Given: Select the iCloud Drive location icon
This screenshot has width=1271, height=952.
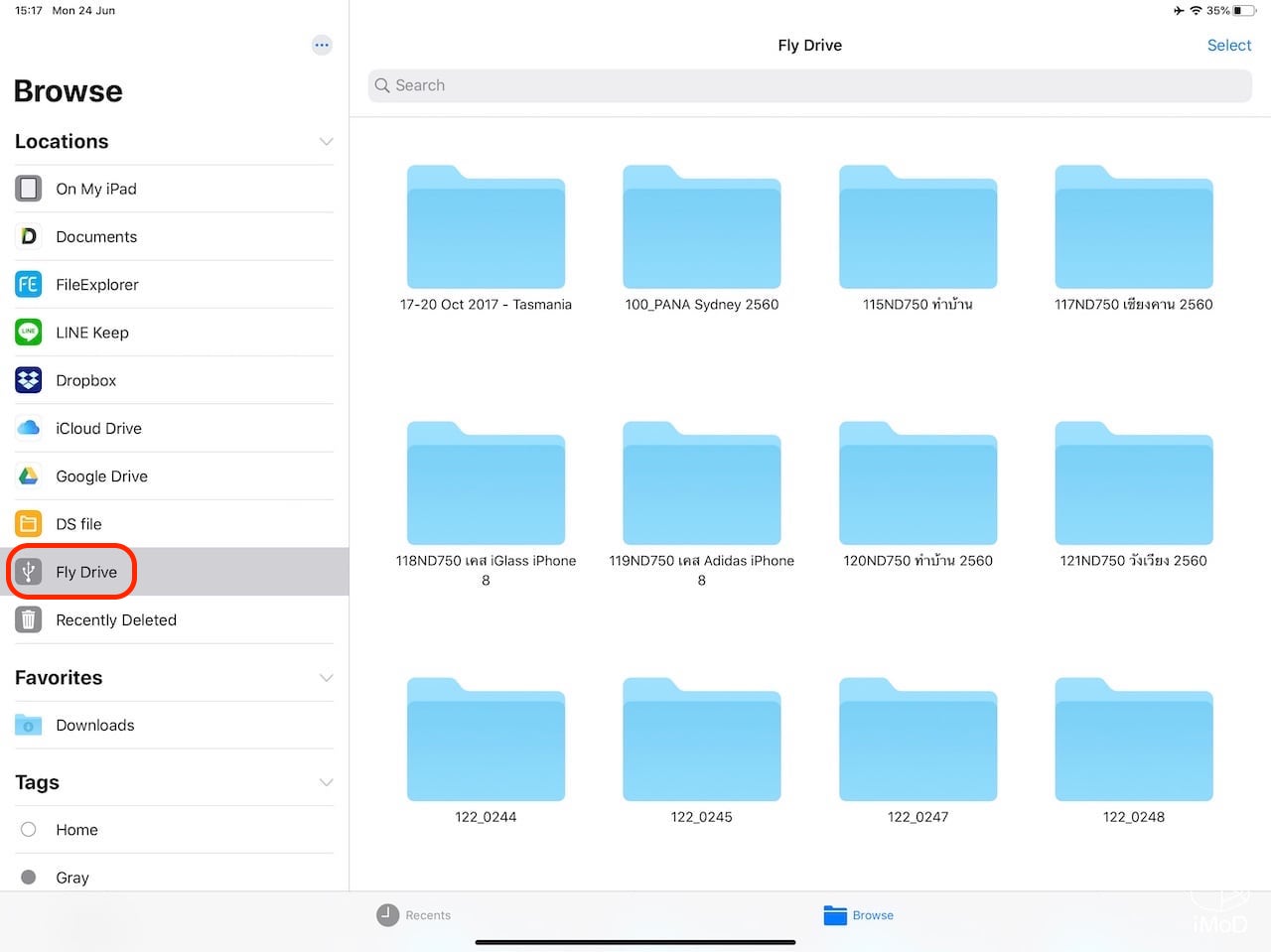Looking at the screenshot, I should 28,428.
